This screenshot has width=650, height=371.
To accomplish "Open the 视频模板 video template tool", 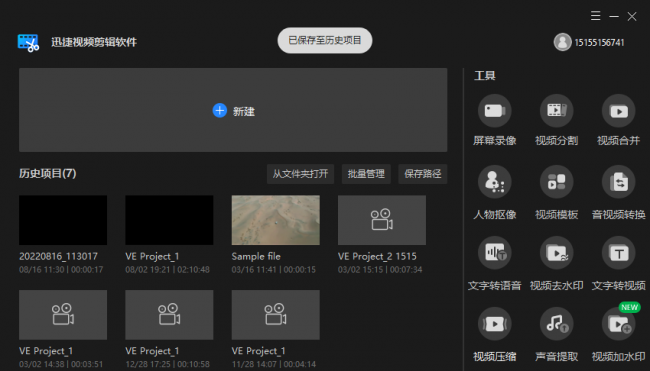I will 556,182.
